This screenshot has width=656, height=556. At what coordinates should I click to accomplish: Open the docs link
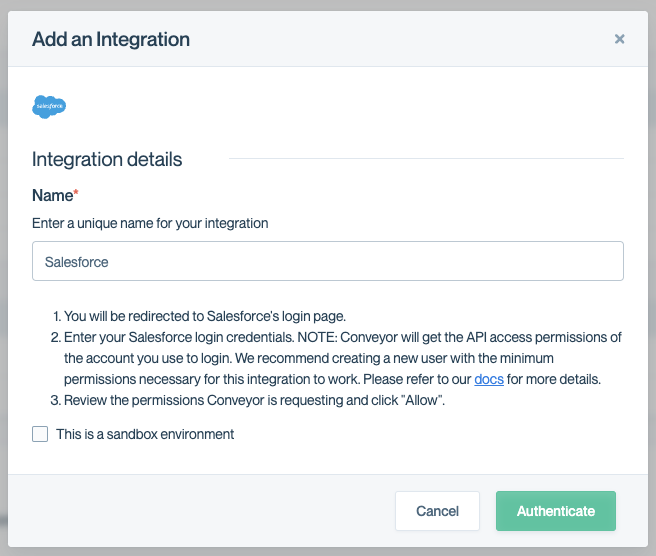tap(489, 379)
